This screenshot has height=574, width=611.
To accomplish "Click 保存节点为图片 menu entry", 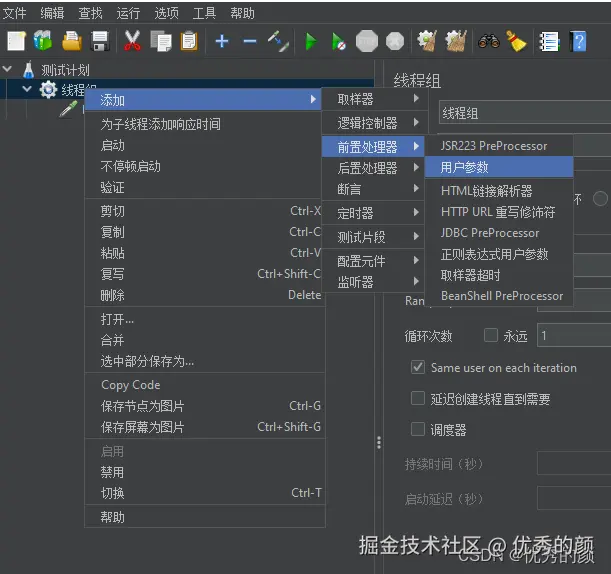I will pos(204,406).
